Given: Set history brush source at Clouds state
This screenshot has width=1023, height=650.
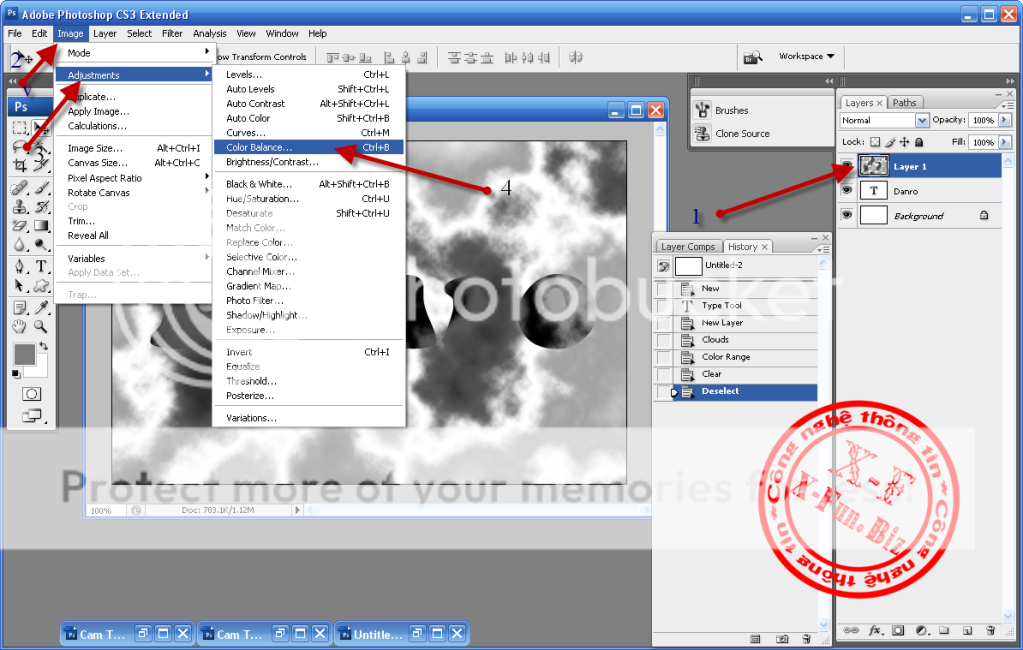Looking at the screenshot, I should [x=664, y=340].
